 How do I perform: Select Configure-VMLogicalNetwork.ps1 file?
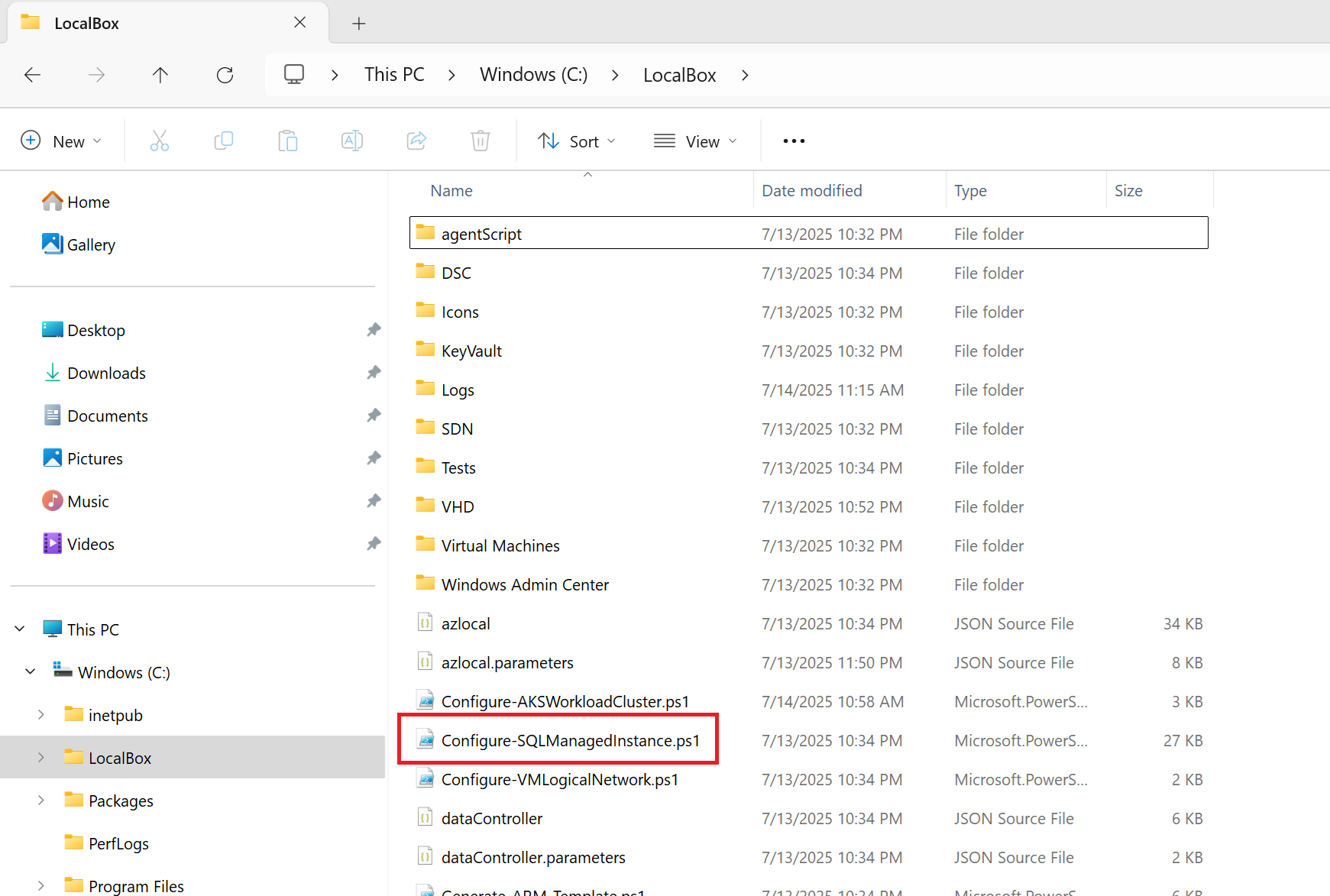pos(808,779)
